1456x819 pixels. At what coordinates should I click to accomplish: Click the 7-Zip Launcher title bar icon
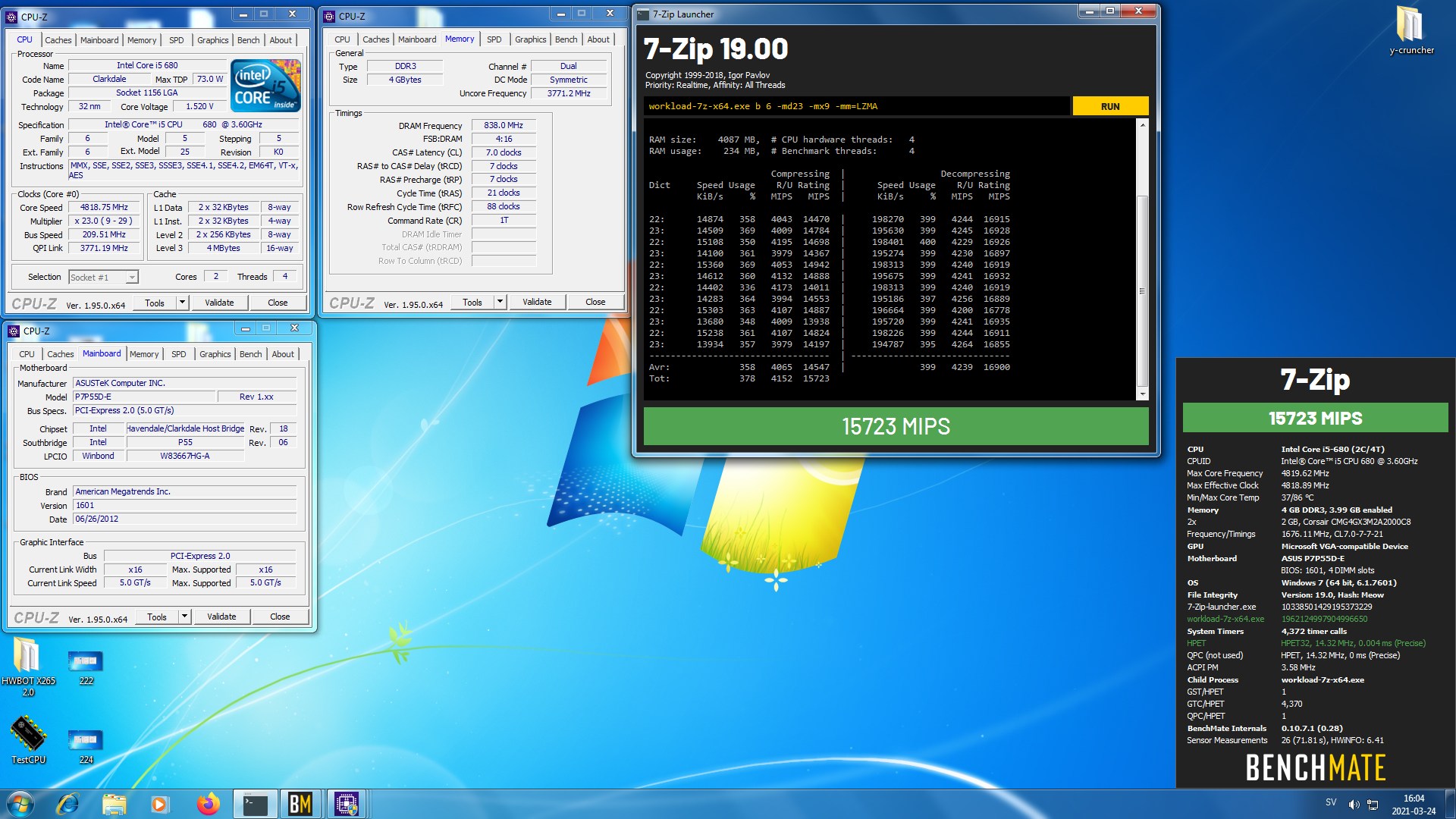pyautogui.click(x=643, y=14)
